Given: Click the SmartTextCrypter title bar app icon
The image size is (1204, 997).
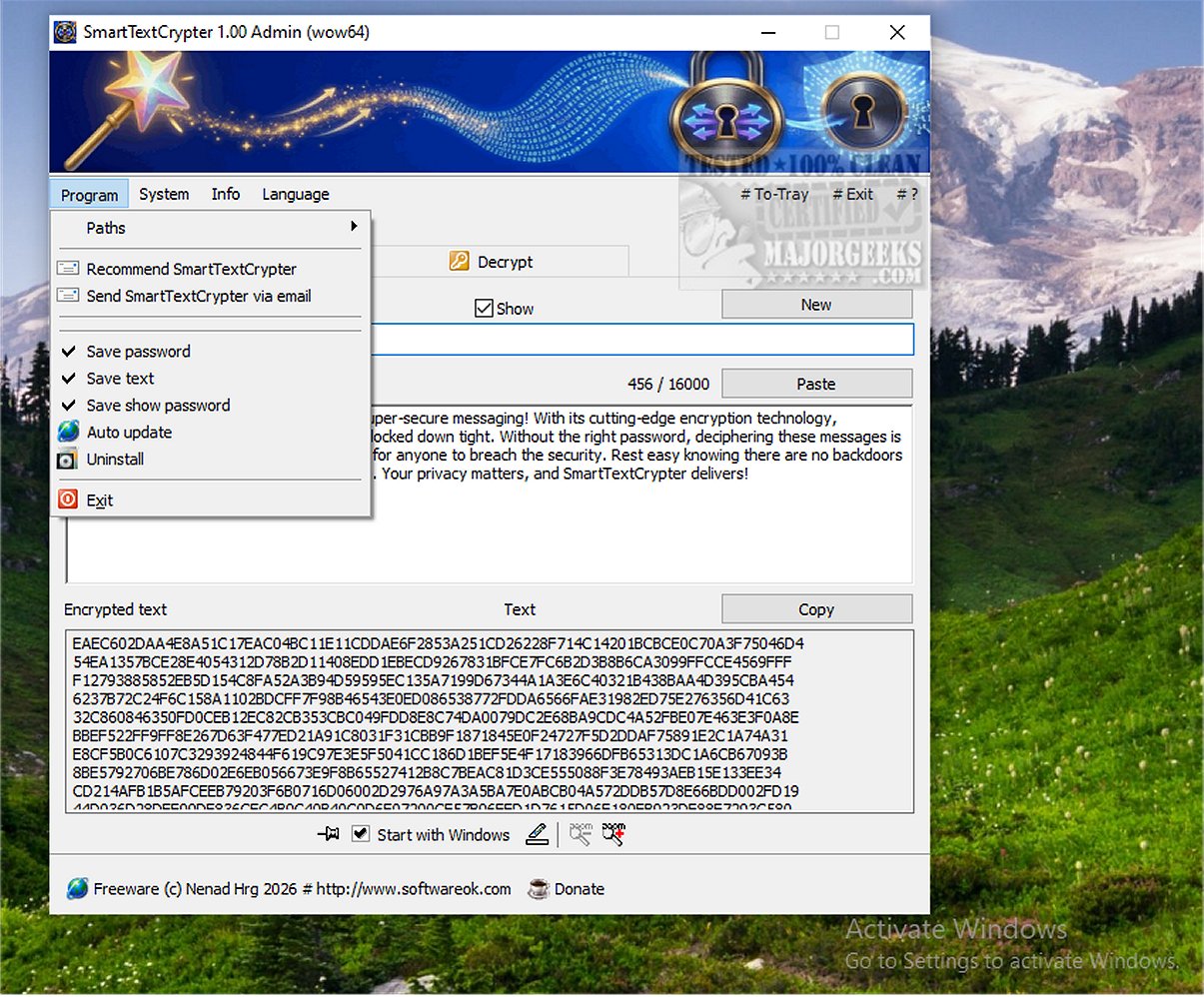Looking at the screenshot, I should [66, 32].
